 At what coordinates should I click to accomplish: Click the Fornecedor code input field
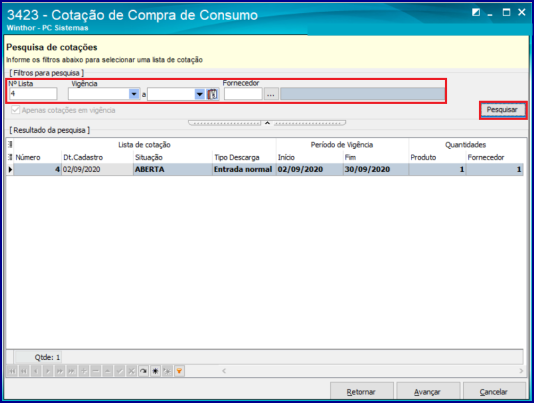point(243,94)
